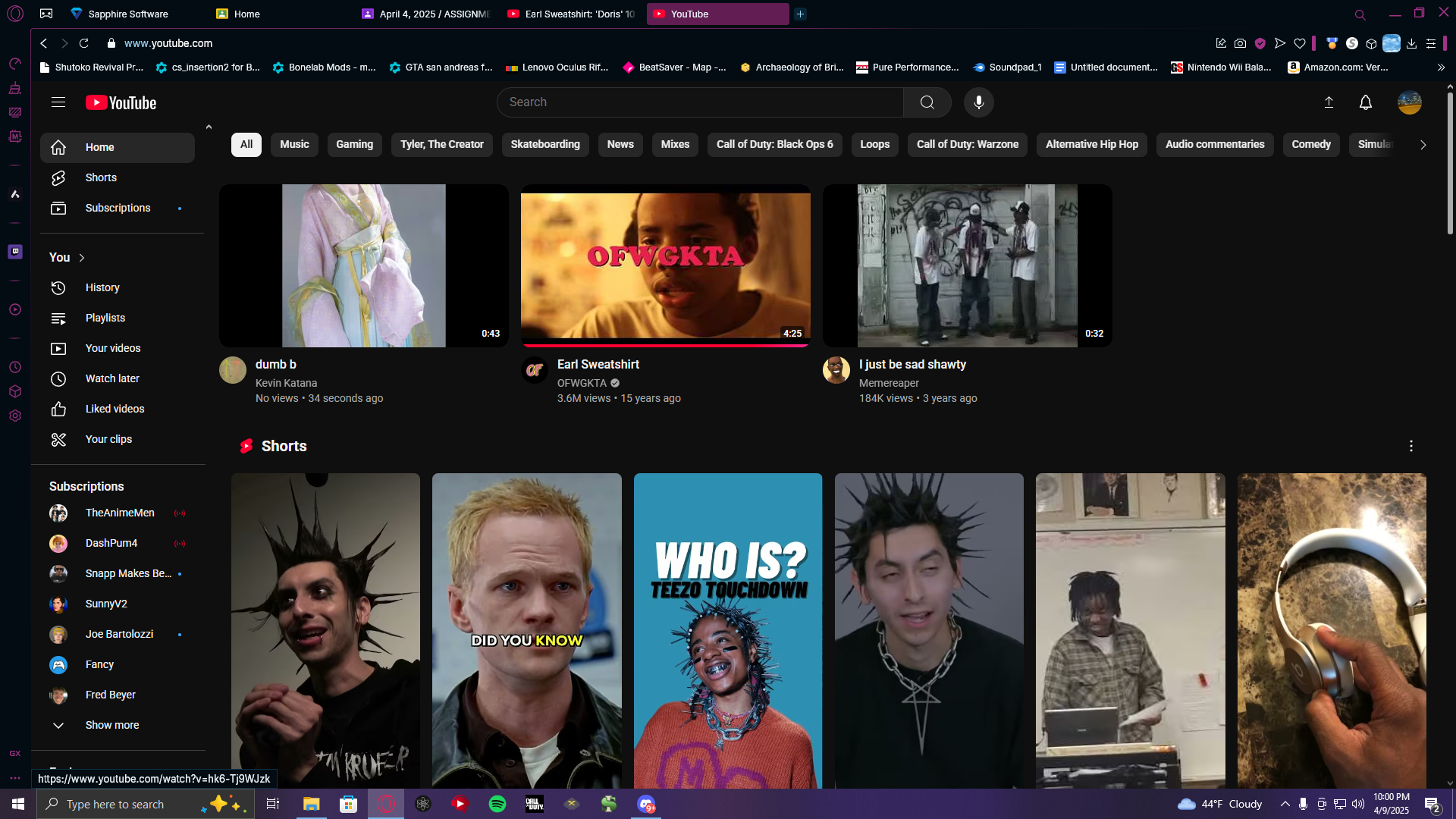Open watch History
Viewport: 1456px width, 819px height.
point(118,287)
